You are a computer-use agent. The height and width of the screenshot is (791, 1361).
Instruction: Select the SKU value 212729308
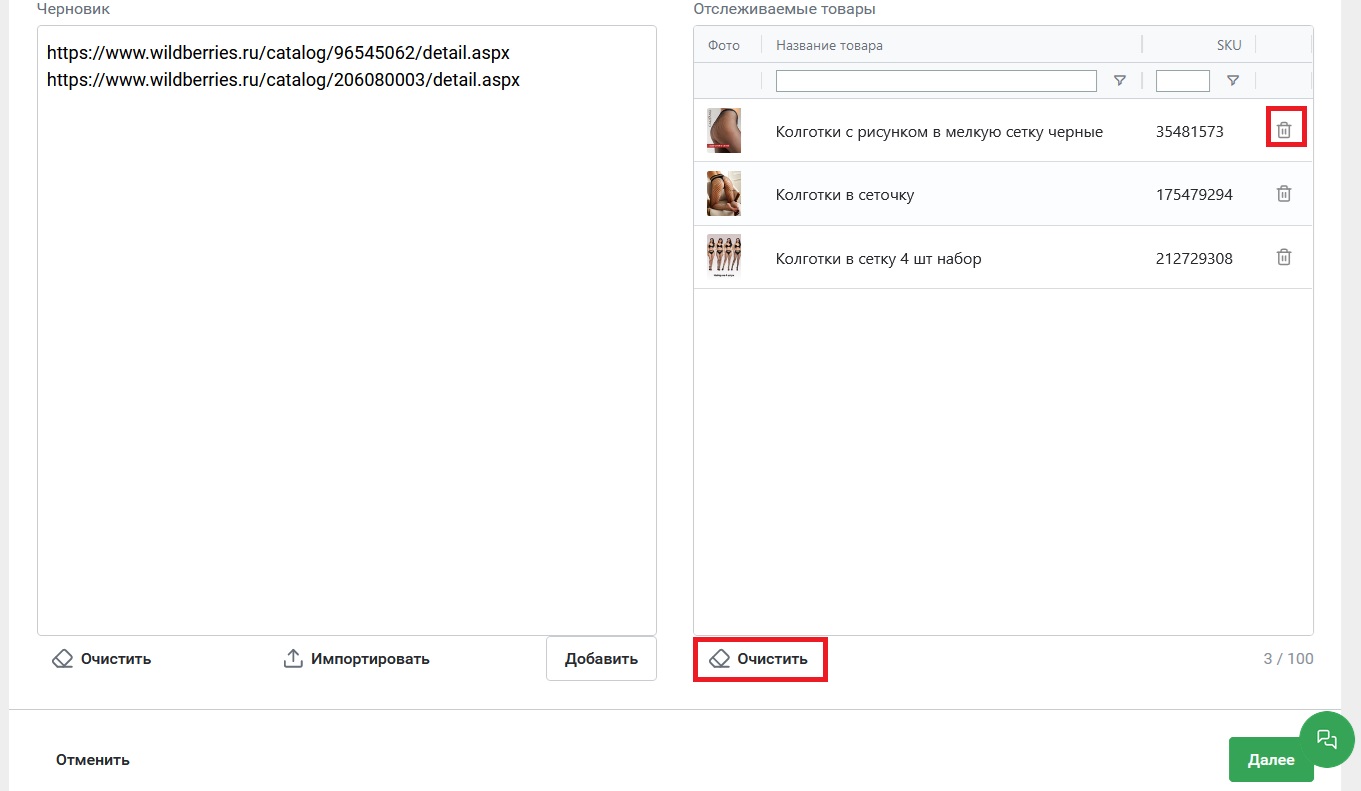(x=1194, y=259)
